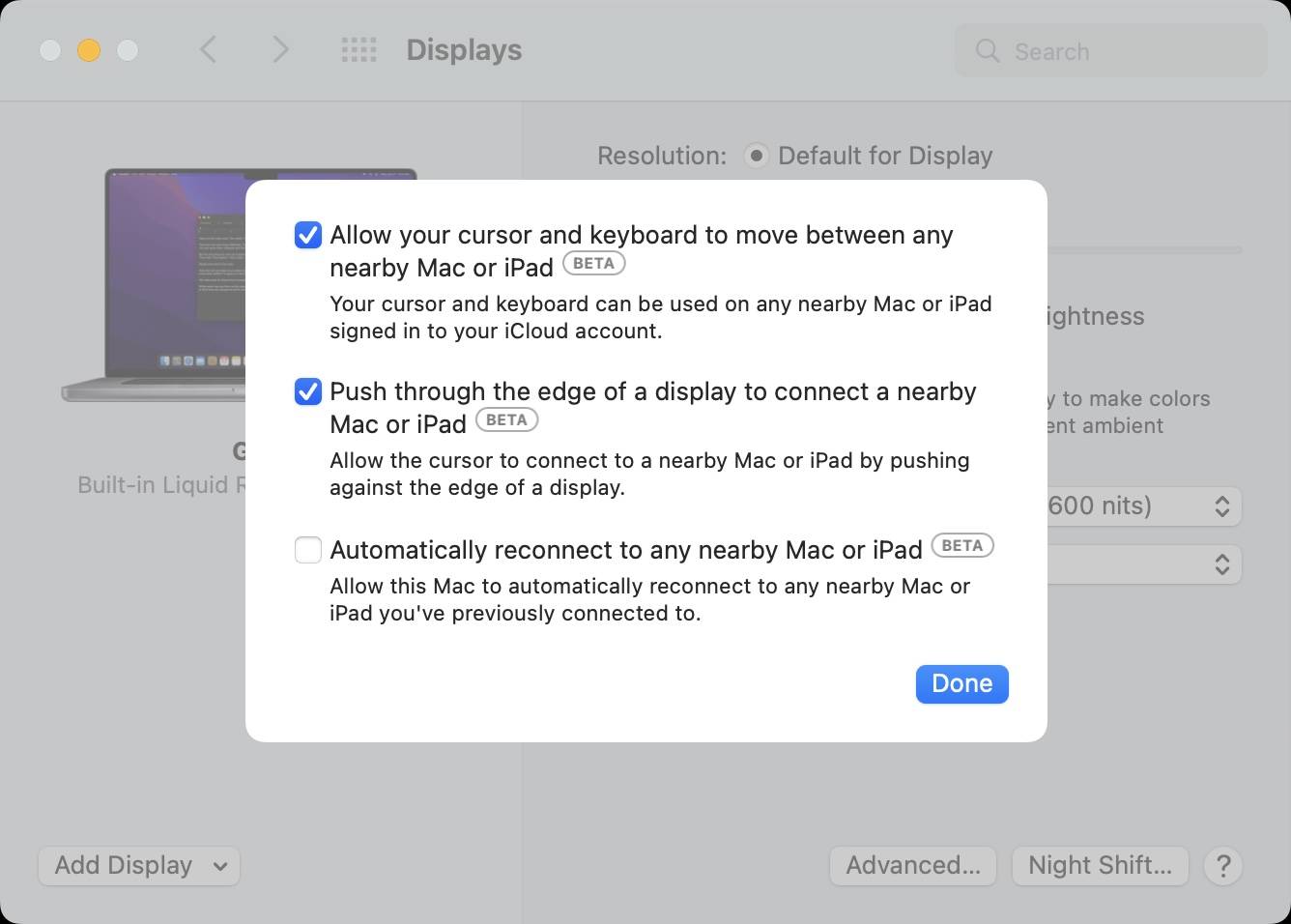This screenshot has height=924, width=1291.
Task: Enable automatically reconnect to nearby Mac or iPad
Action: point(307,550)
